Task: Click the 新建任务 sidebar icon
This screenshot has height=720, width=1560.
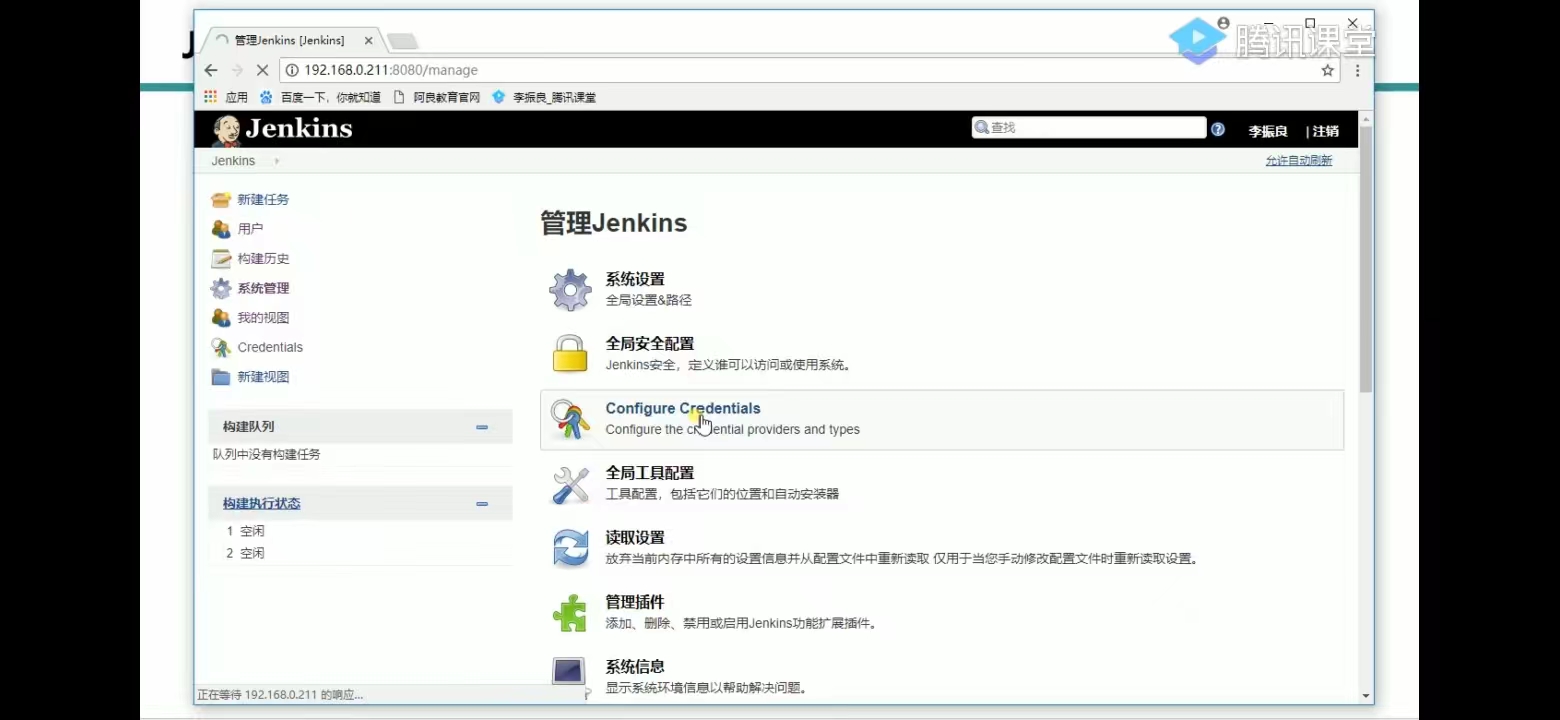Action: click(221, 200)
